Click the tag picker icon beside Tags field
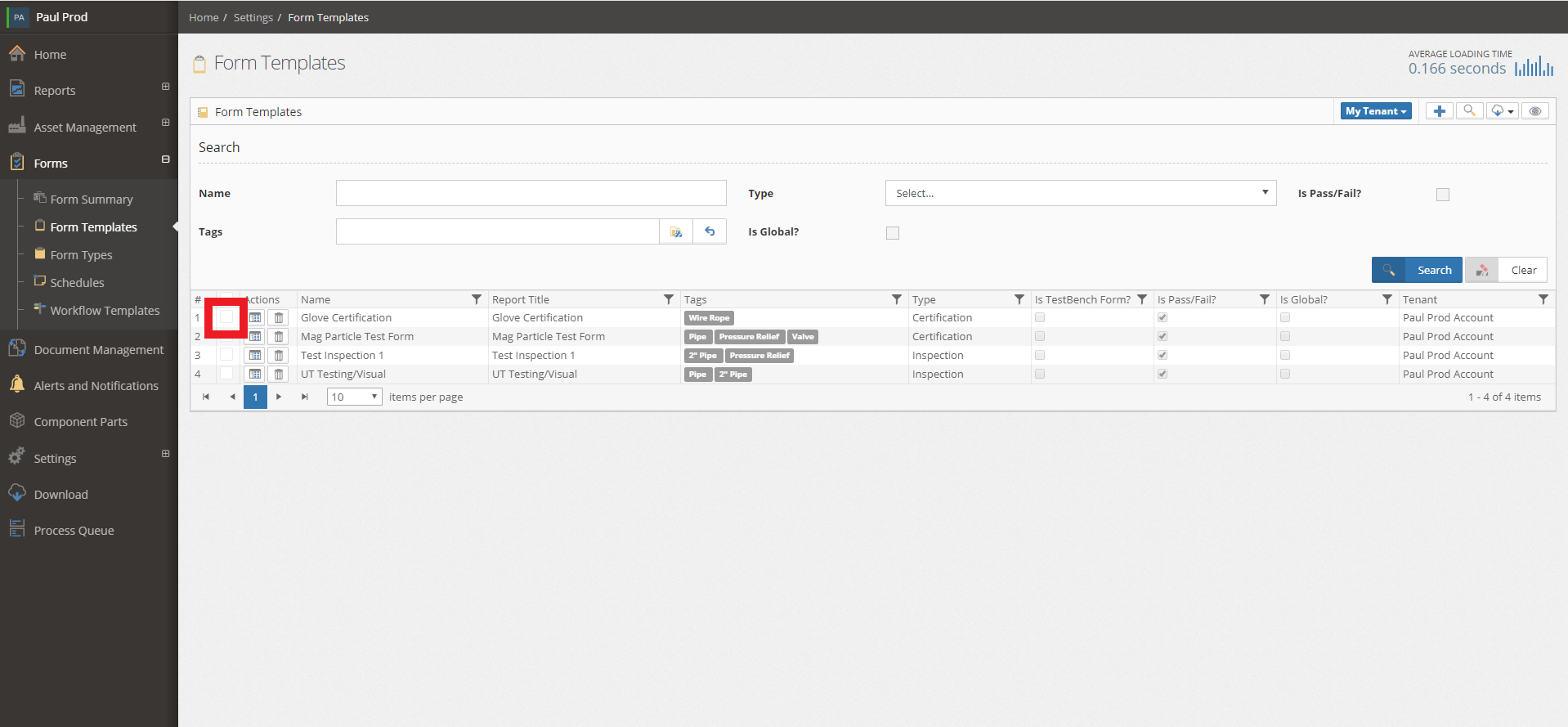 coord(676,231)
